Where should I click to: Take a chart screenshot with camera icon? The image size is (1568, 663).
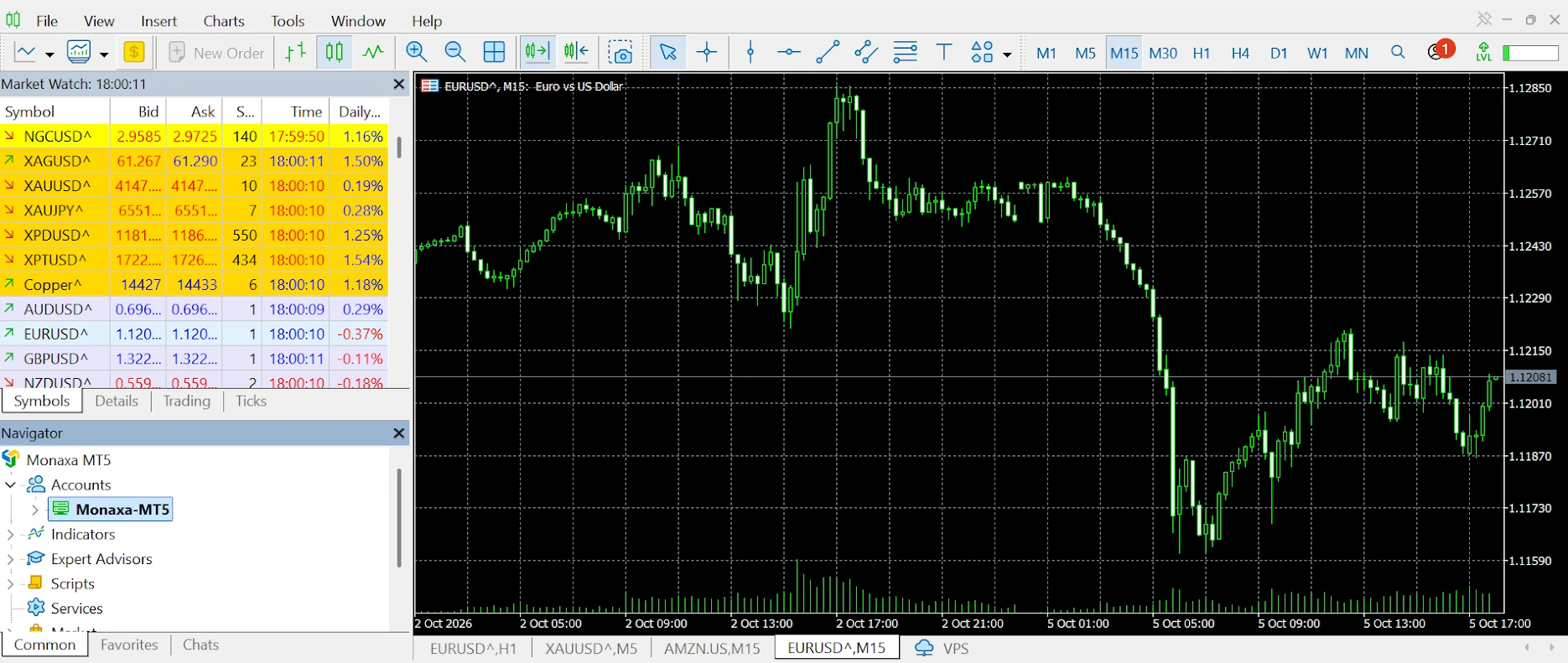tap(620, 52)
